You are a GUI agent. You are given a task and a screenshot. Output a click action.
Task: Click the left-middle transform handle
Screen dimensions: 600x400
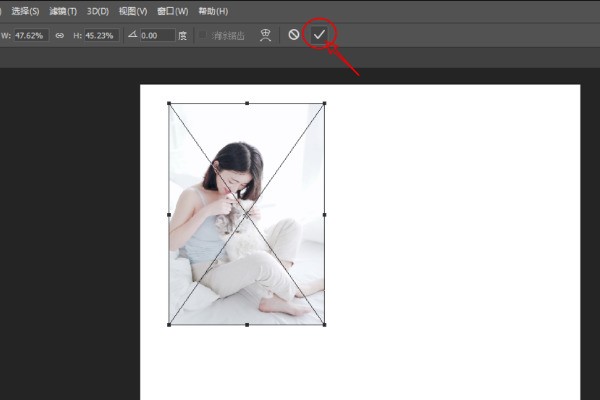pyautogui.click(x=169, y=214)
